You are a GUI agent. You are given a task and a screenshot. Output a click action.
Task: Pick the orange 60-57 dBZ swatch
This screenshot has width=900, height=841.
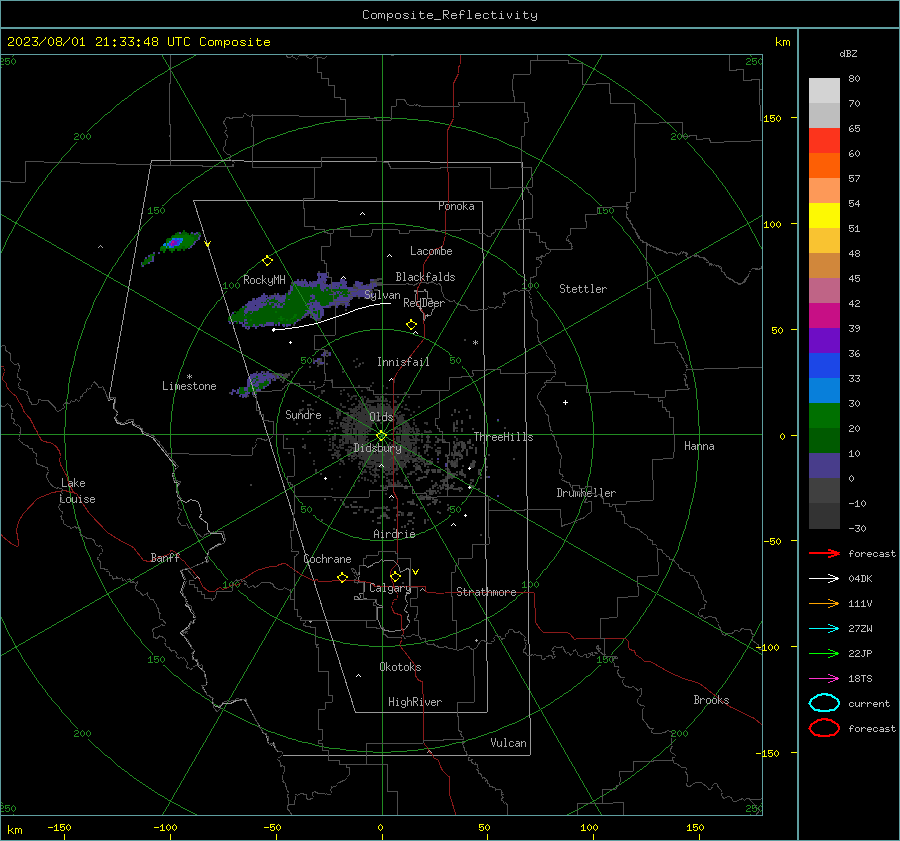click(x=824, y=165)
